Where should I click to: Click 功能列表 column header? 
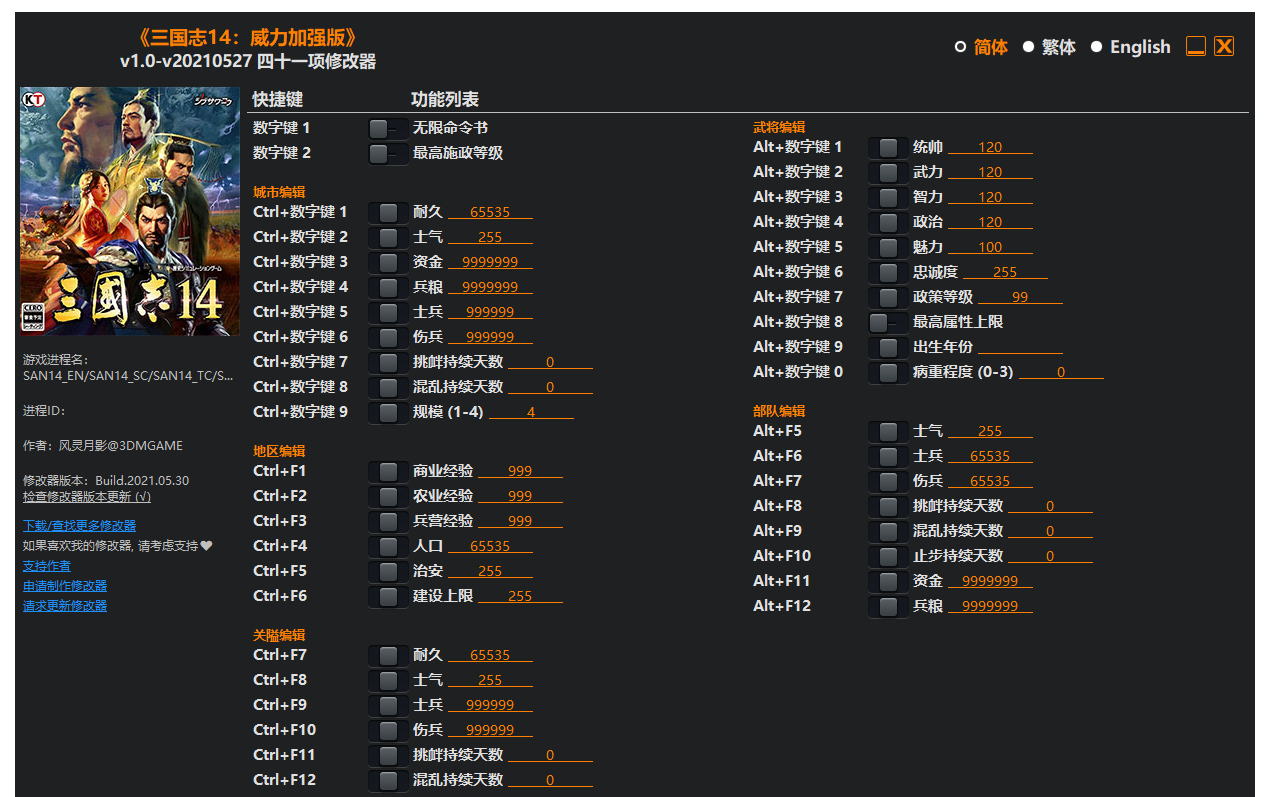445,99
